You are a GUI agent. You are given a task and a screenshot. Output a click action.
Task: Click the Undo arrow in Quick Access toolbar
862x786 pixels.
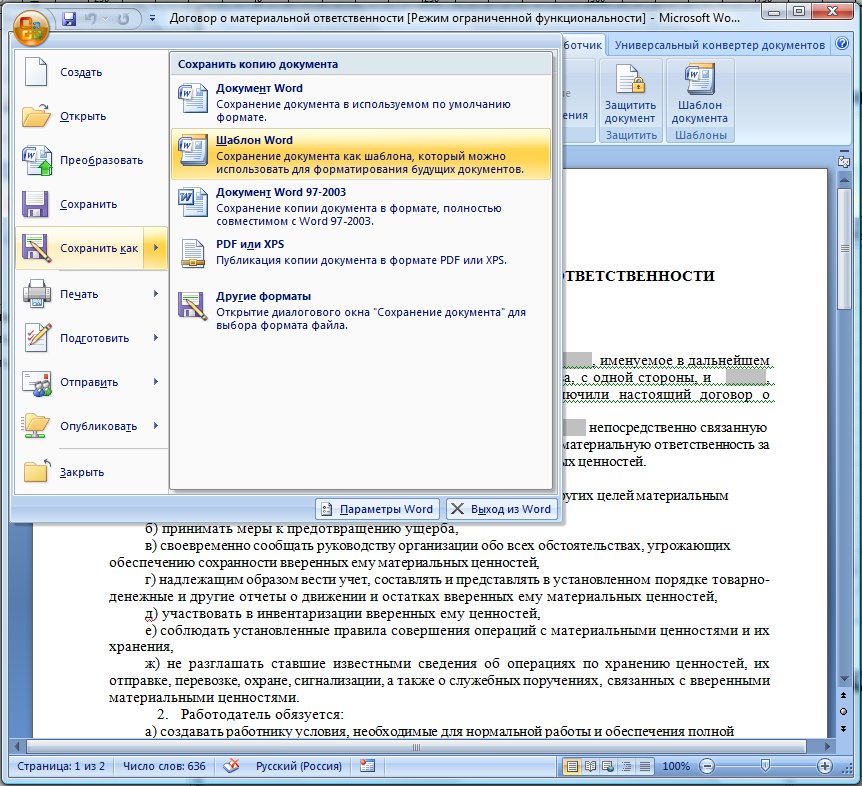tap(91, 19)
